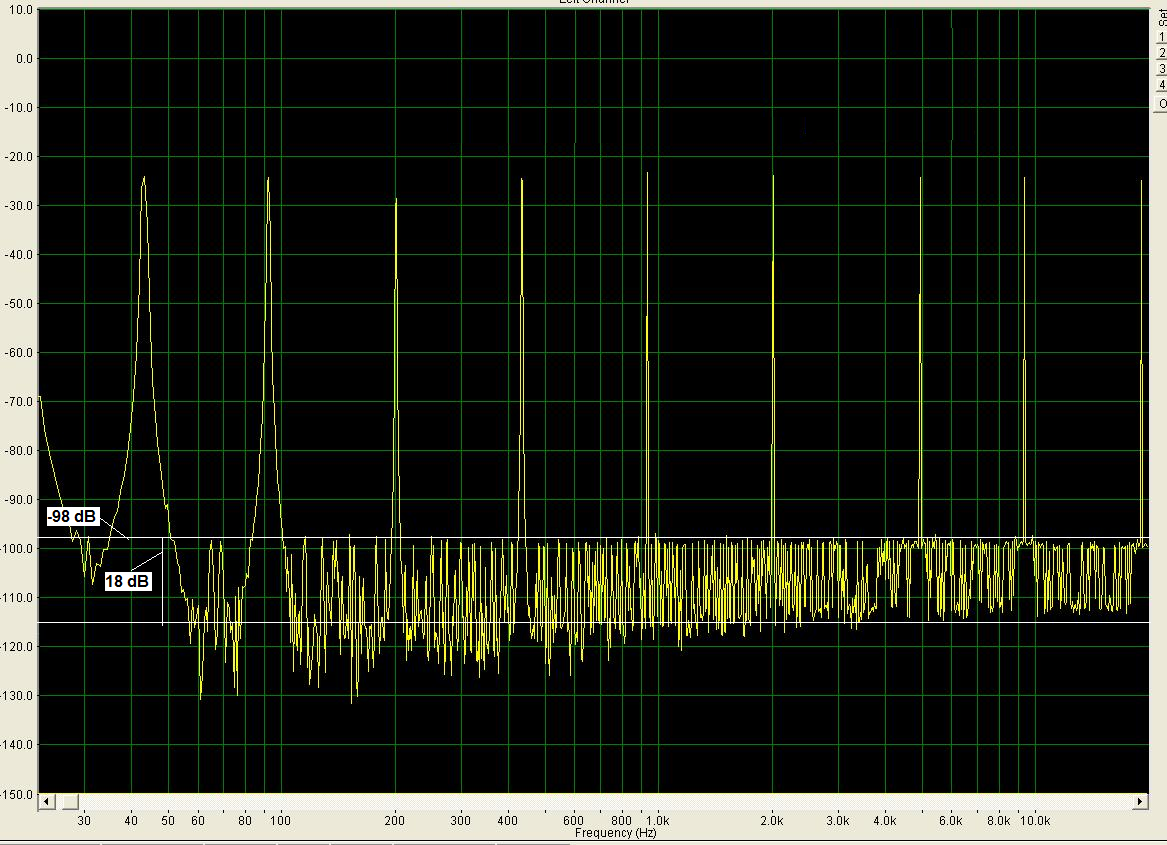Select memory set button 2
The height and width of the screenshot is (845, 1167).
1161,53
